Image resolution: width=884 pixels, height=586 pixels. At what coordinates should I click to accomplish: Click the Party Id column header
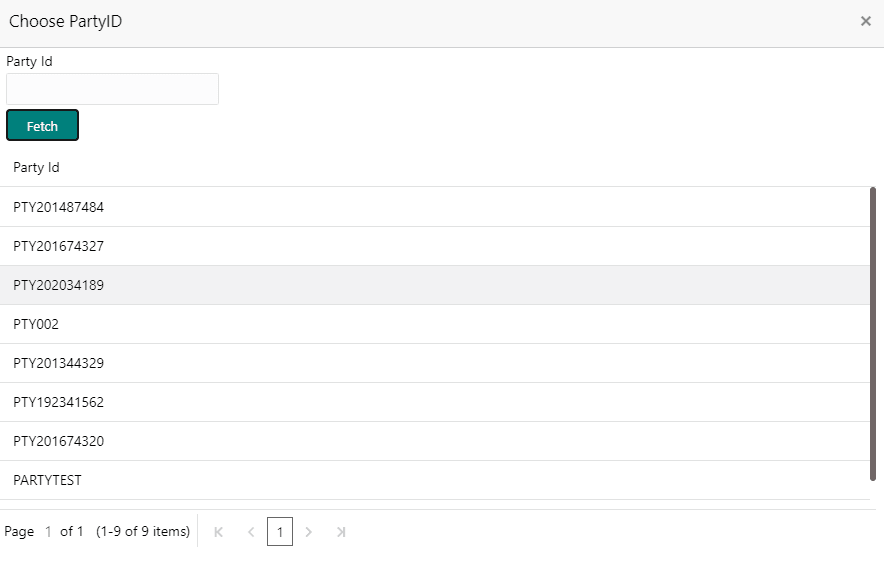pyautogui.click(x=36, y=167)
